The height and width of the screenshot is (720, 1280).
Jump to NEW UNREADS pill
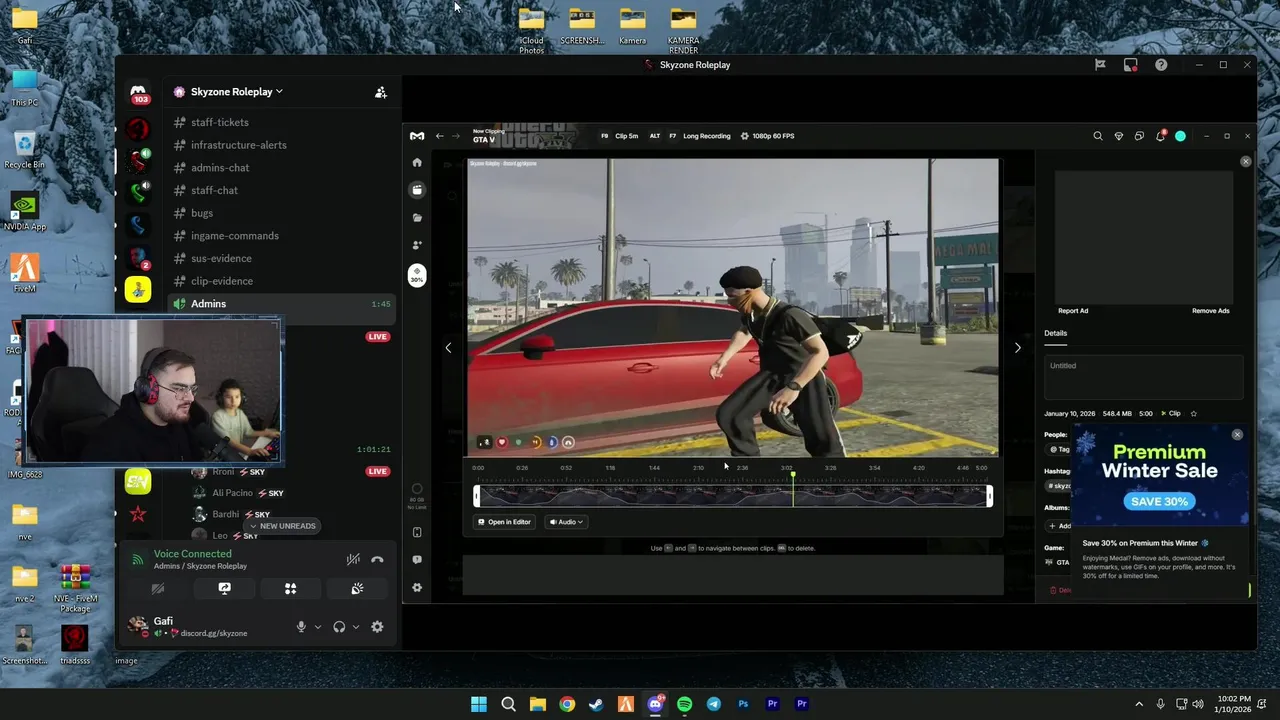pos(282,526)
